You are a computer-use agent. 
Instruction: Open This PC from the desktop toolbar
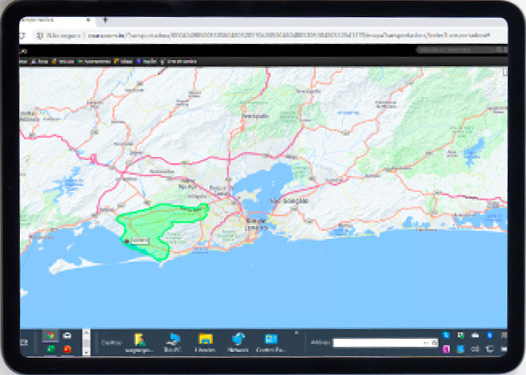(x=172, y=342)
